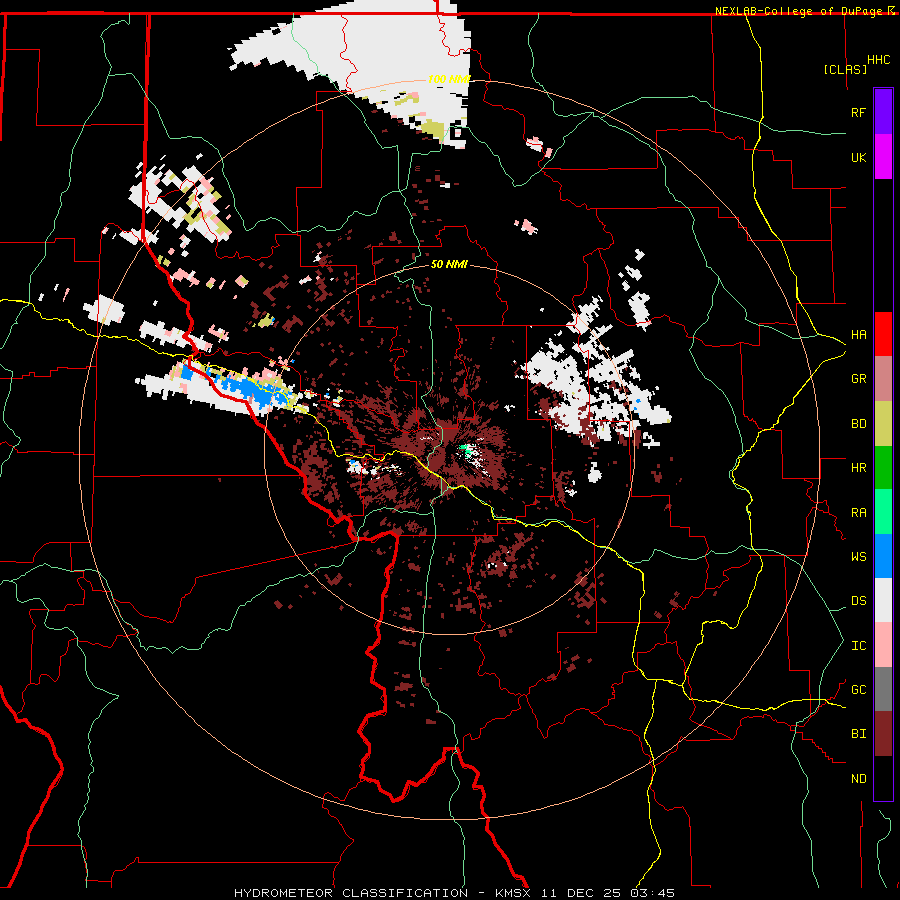This screenshot has width=900, height=900.
Task: Click the BI legend label
Action: pyautogui.click(x=858, y=734)
